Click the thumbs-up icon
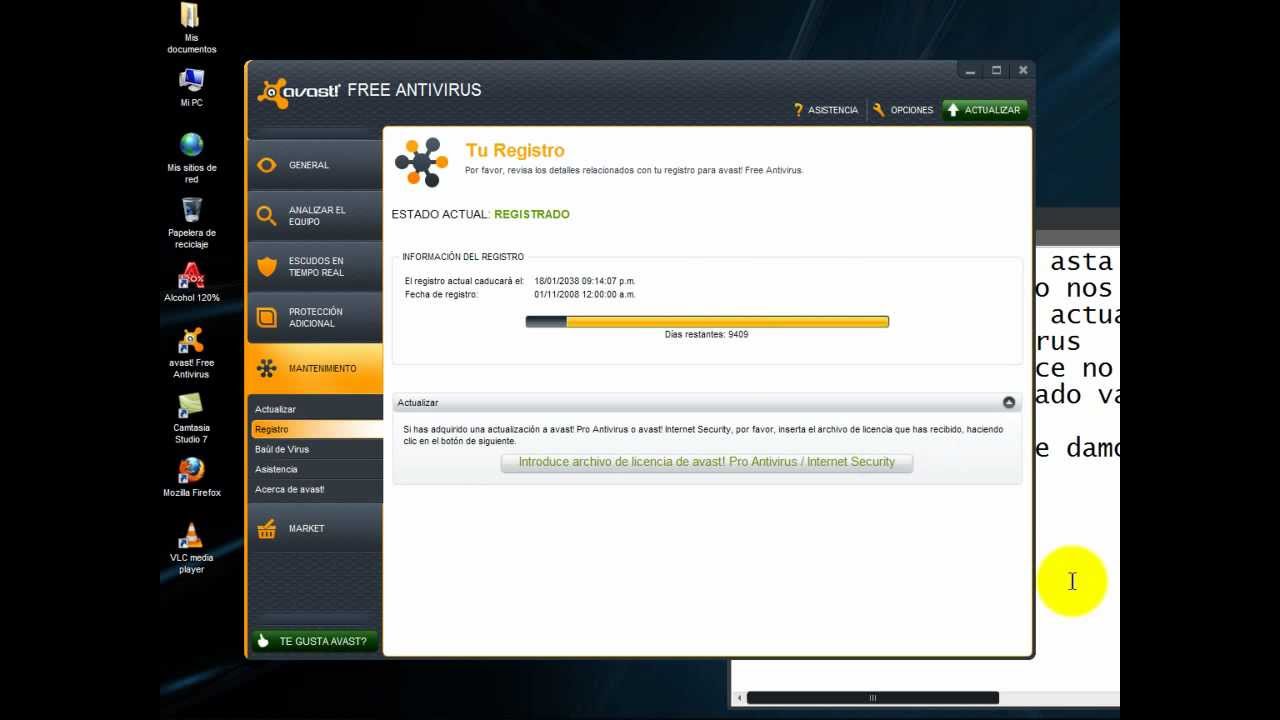The width and height of the screenshot is (1280, 720). pyautogui.click(x=264, y=641)
